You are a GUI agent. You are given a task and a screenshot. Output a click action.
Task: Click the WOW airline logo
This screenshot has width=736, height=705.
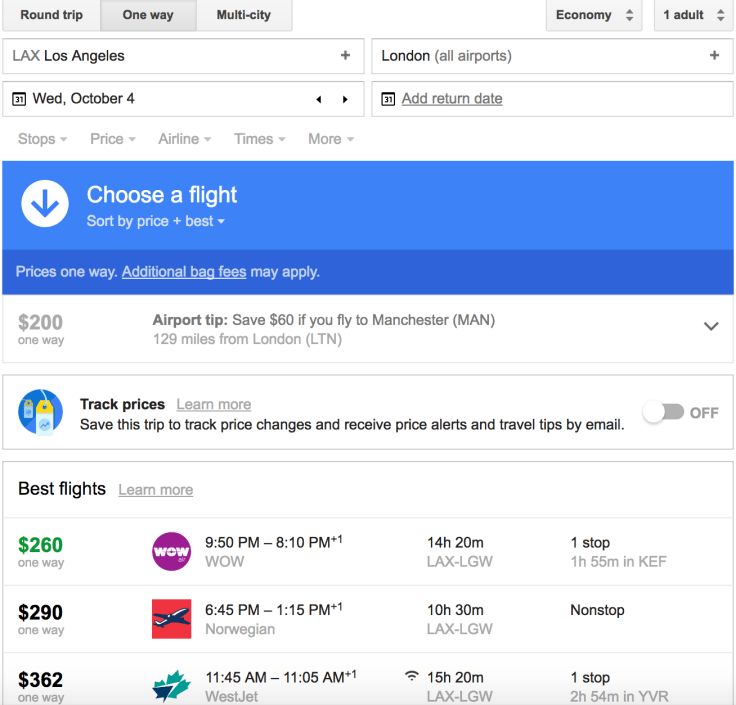(x=171, y=551)
